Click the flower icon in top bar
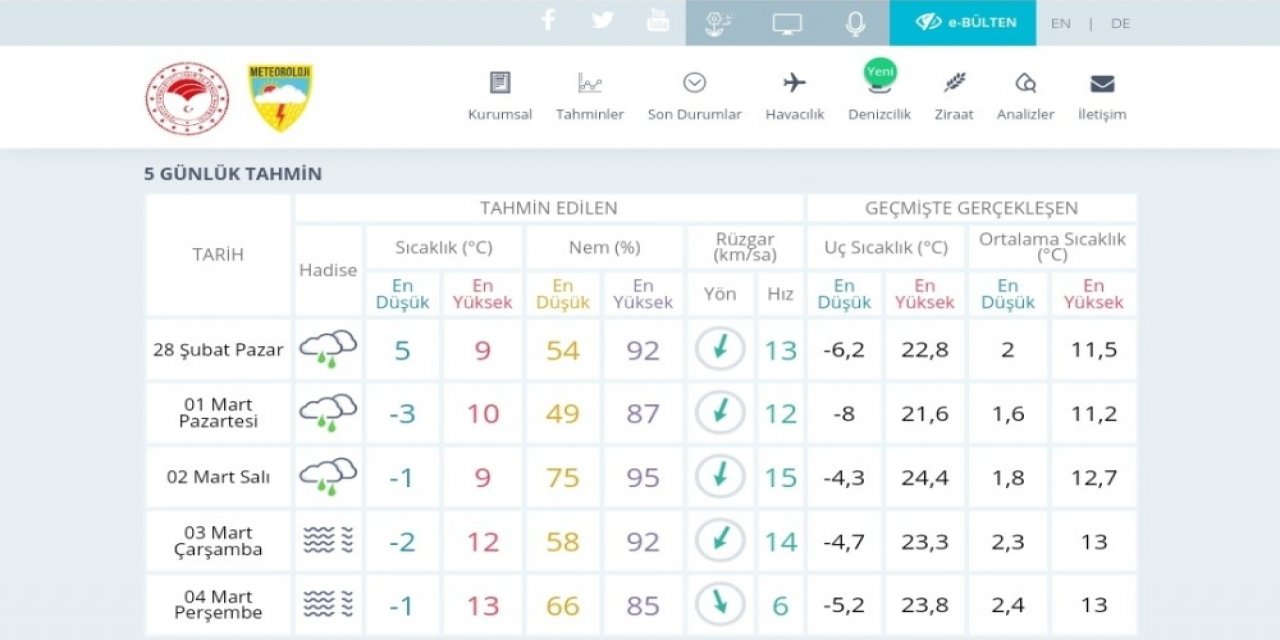This screenshot has height=640, width=1280. click(718, 23)
